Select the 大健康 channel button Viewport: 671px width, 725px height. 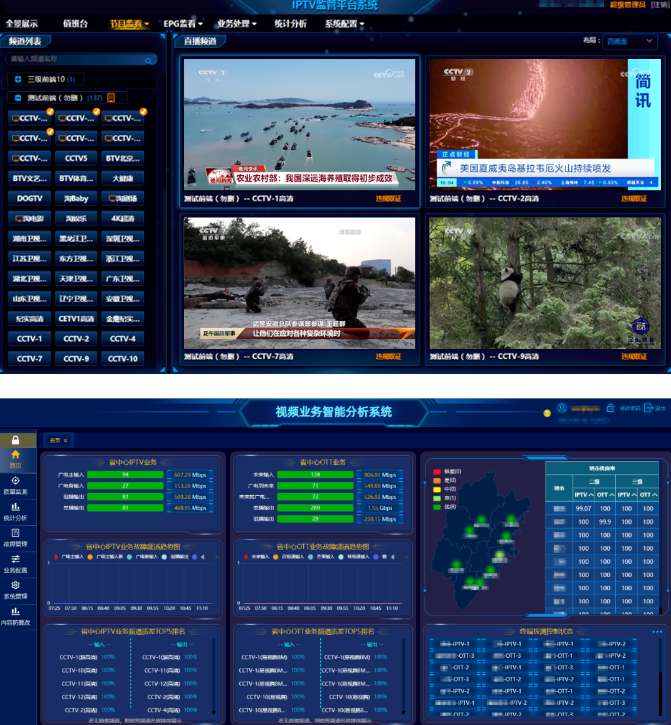coord(123,178)
